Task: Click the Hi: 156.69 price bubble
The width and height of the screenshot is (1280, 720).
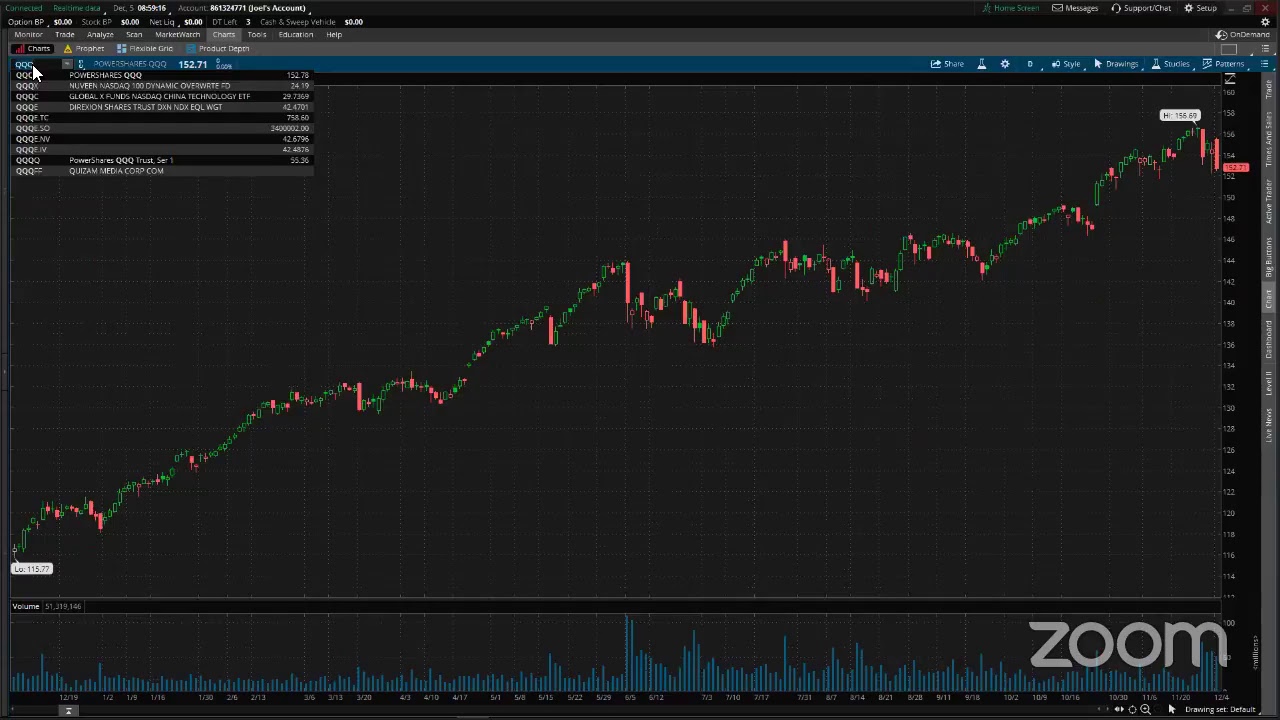Action: [1179, 116]
